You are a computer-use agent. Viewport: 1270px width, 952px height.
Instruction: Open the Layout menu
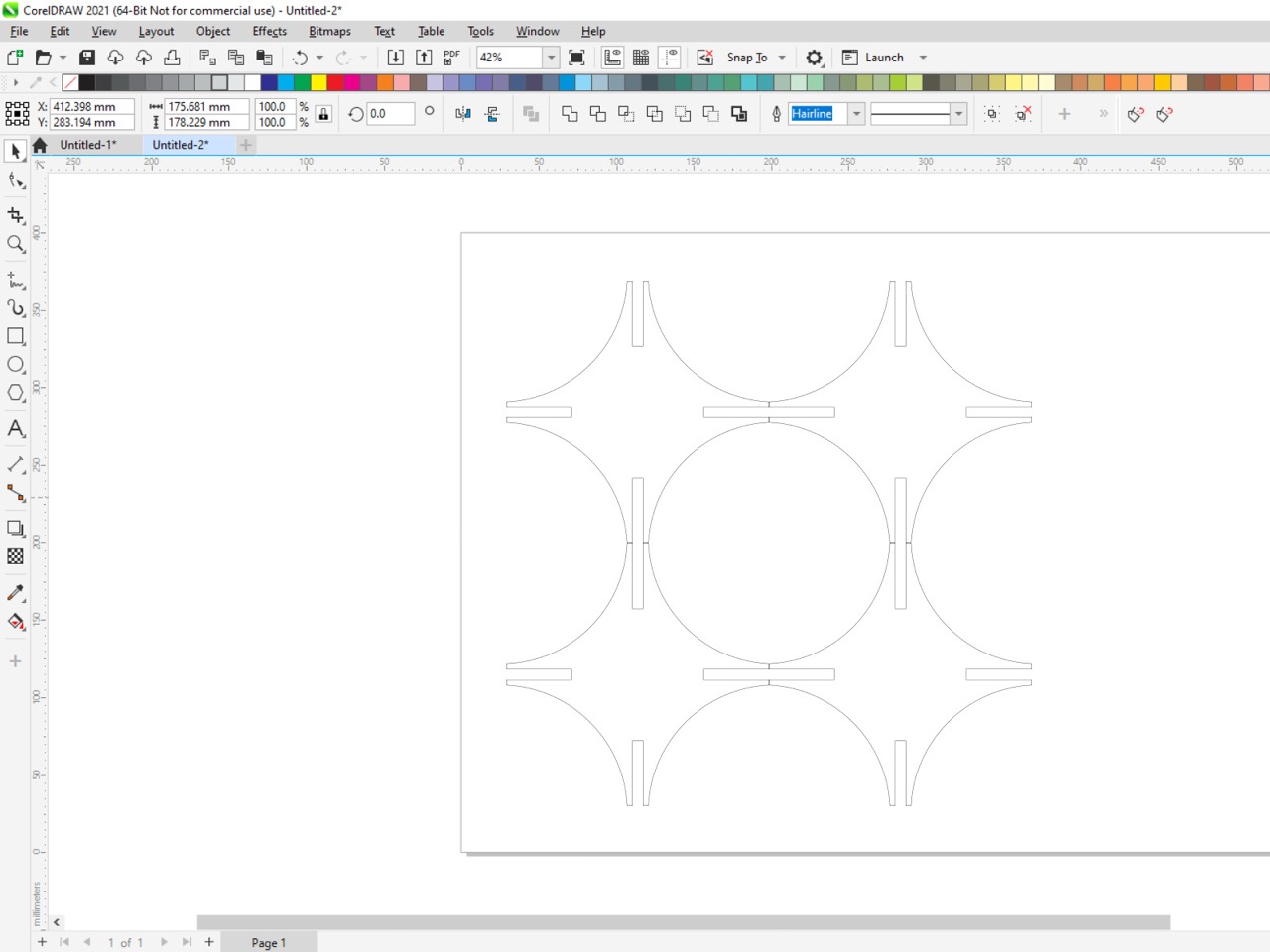point(156,31)
